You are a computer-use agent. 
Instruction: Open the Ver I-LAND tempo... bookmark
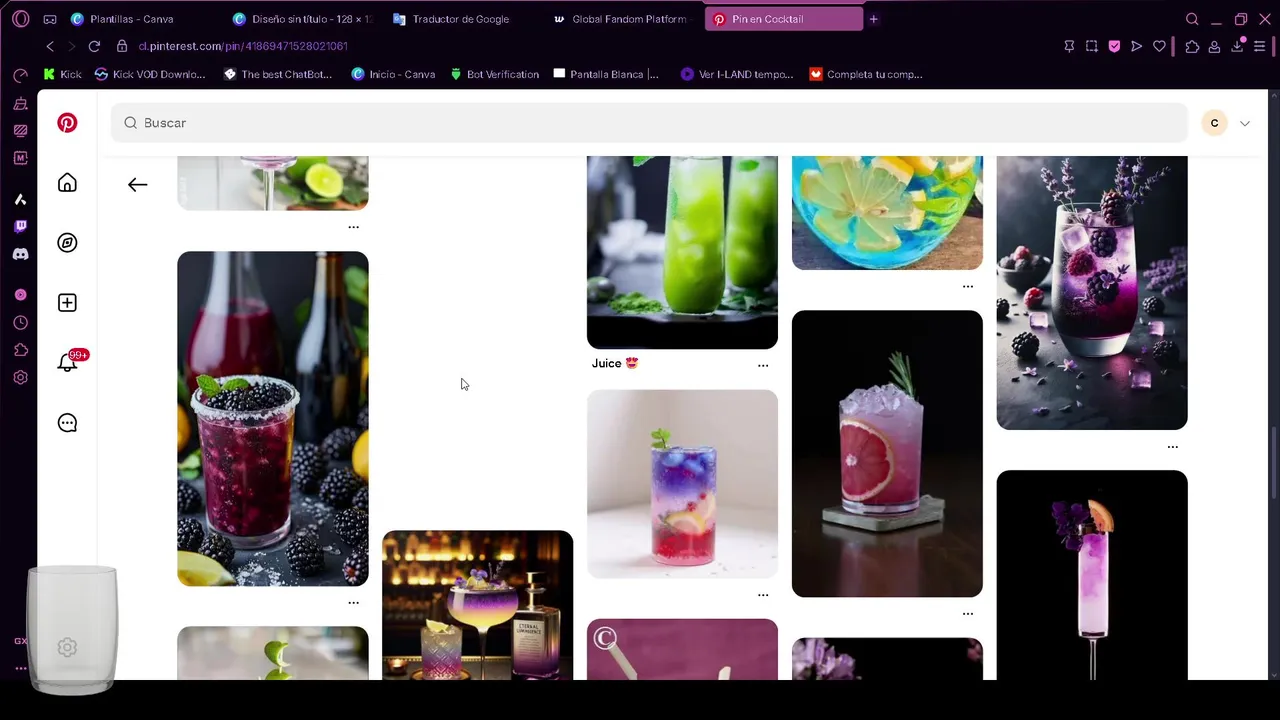click(737, 74)
